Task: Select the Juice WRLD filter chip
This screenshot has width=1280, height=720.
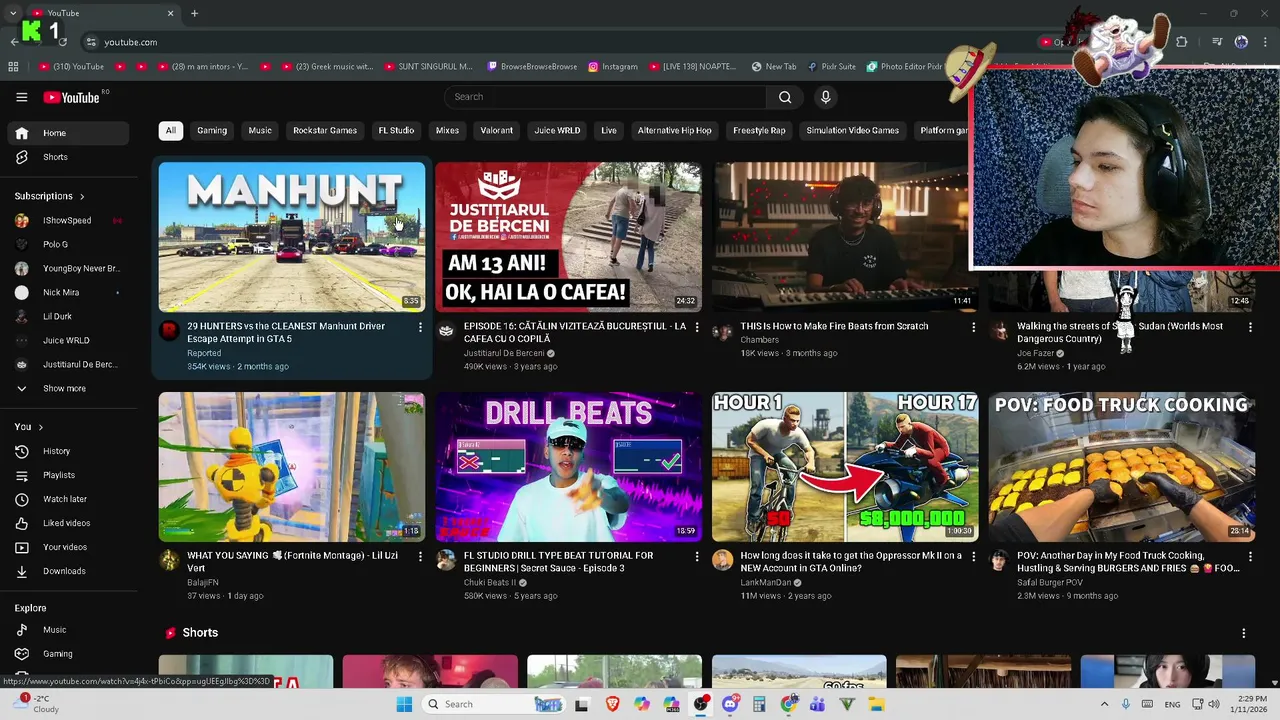Action: 557,130
